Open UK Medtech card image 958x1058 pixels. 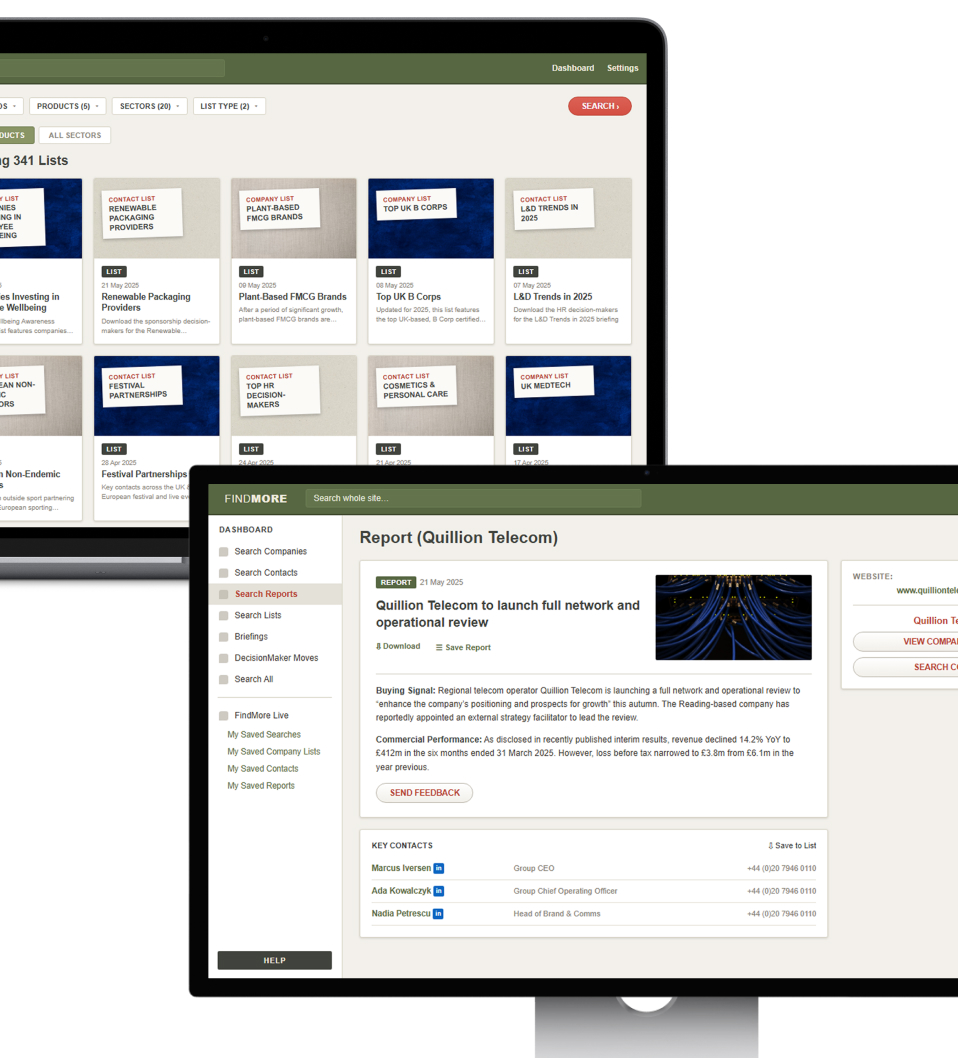pyautogui.click(x=568, y=396)
